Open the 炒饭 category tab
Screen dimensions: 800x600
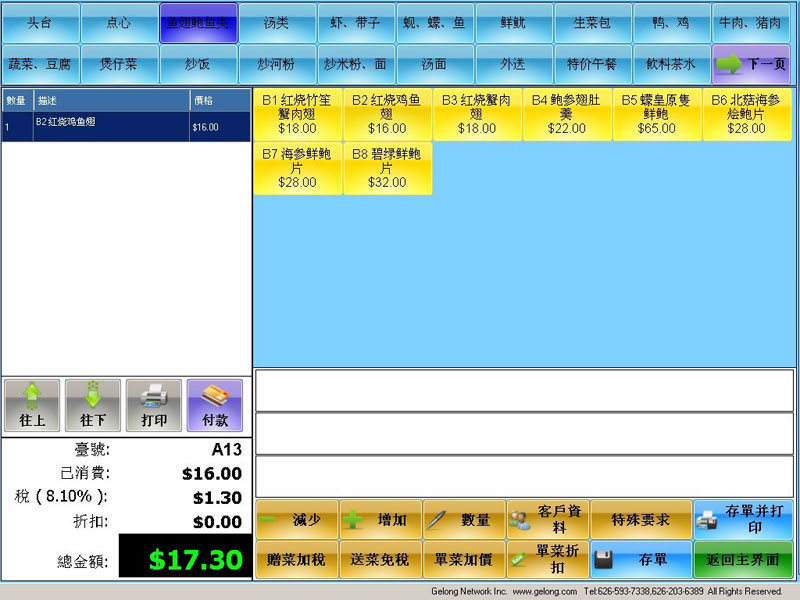(198, 64)
